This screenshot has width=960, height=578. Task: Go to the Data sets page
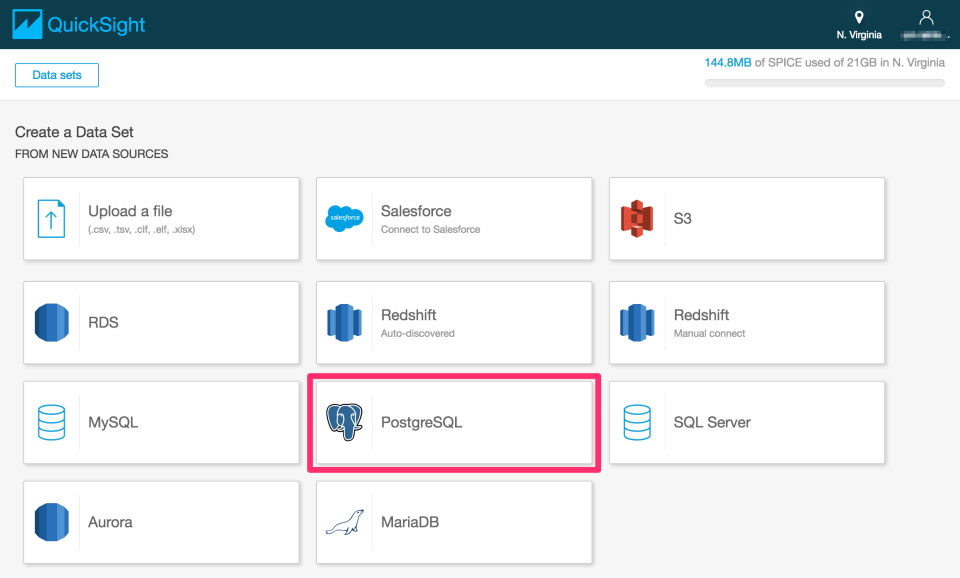56,75
